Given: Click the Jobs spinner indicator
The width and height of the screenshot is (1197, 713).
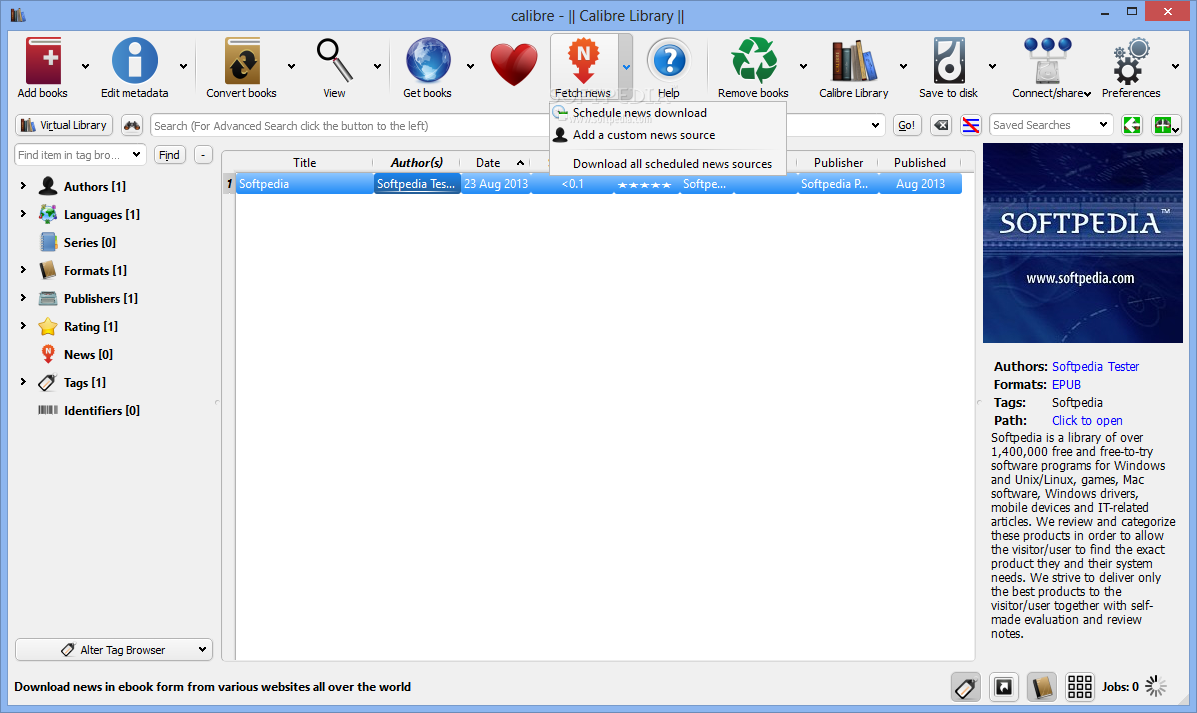Looking at the screenshot, I should (x=1155, y=686).
